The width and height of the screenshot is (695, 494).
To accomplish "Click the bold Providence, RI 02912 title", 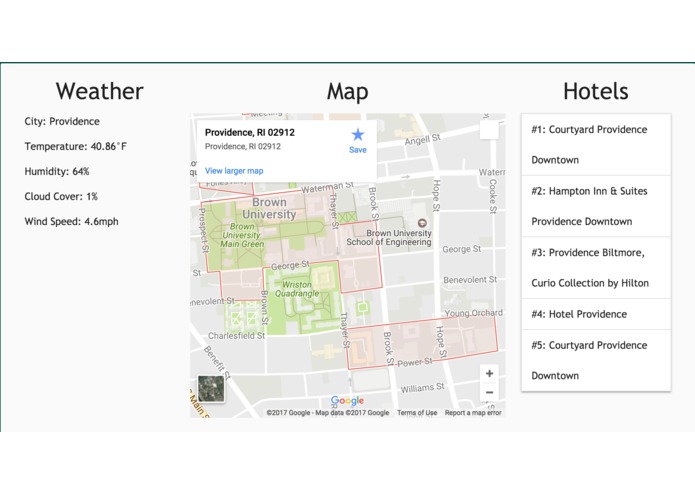I will (250, 132).
